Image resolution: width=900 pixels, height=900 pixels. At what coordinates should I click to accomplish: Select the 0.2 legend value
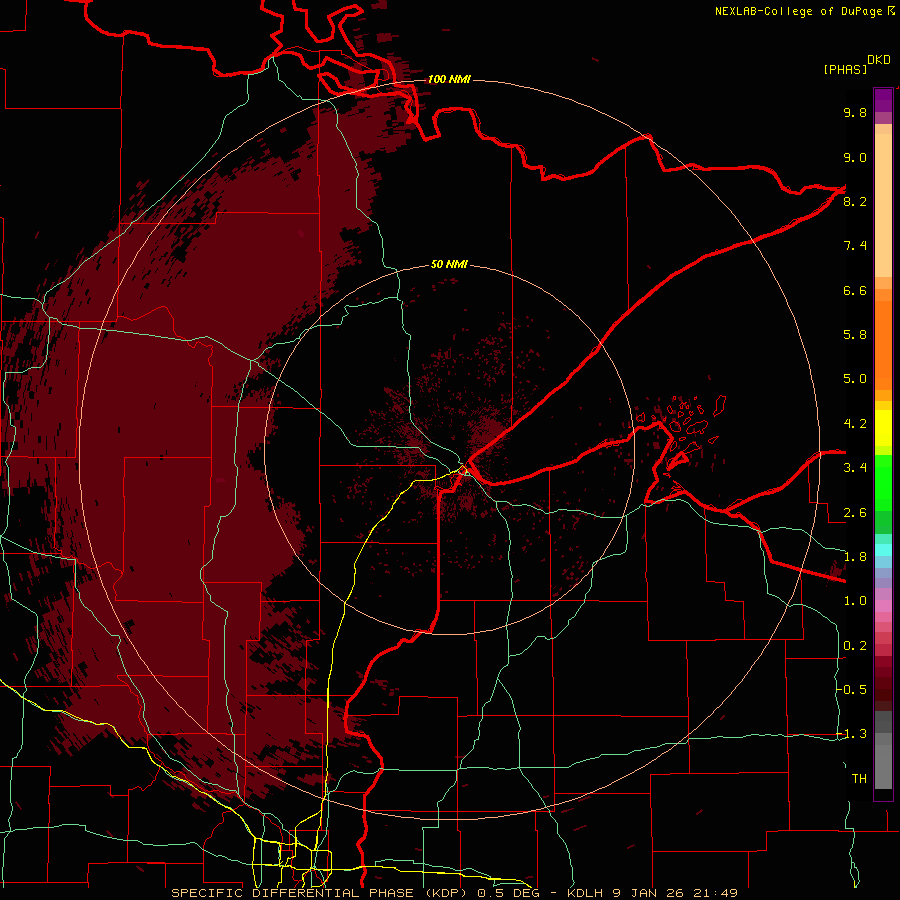[855, 646]
